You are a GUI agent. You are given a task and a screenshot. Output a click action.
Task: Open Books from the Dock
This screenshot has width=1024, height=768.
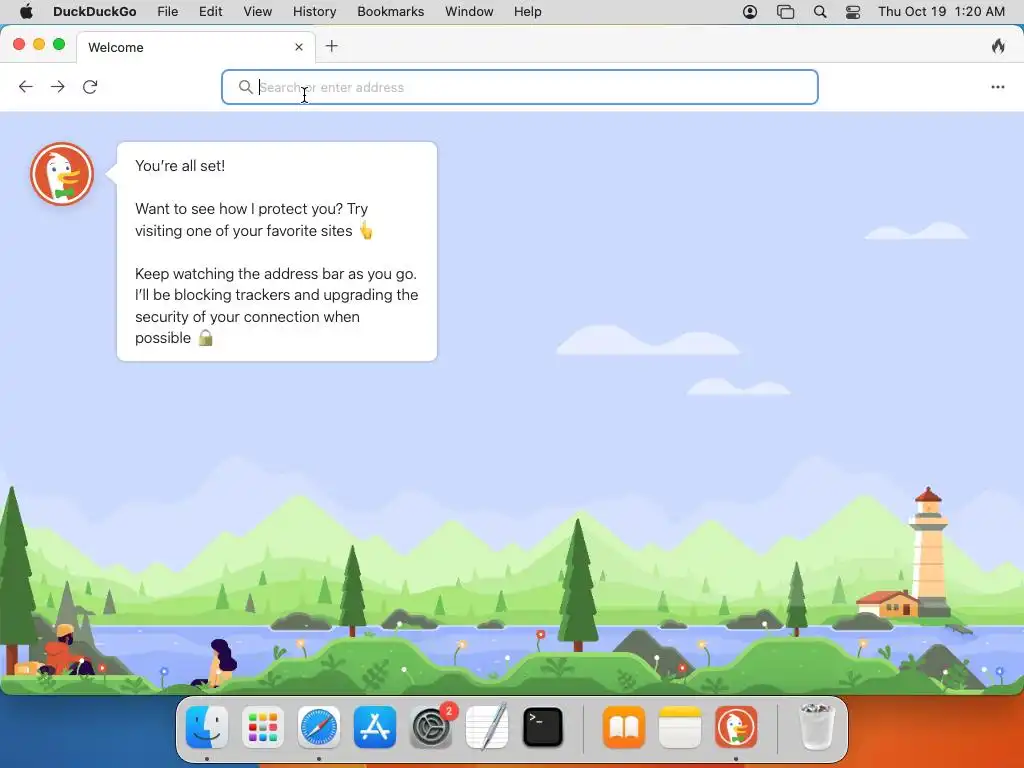[x=624, y=727]
